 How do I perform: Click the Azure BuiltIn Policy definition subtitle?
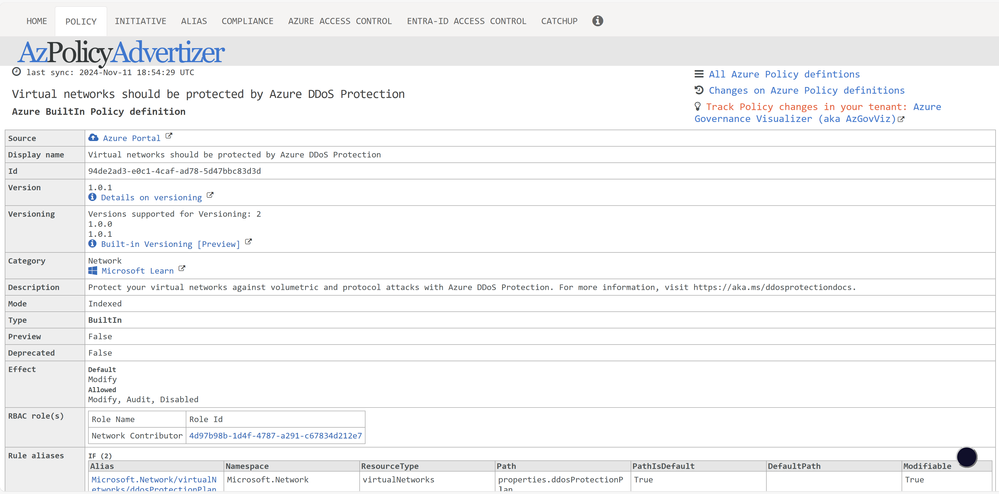[x=99, y=112]
